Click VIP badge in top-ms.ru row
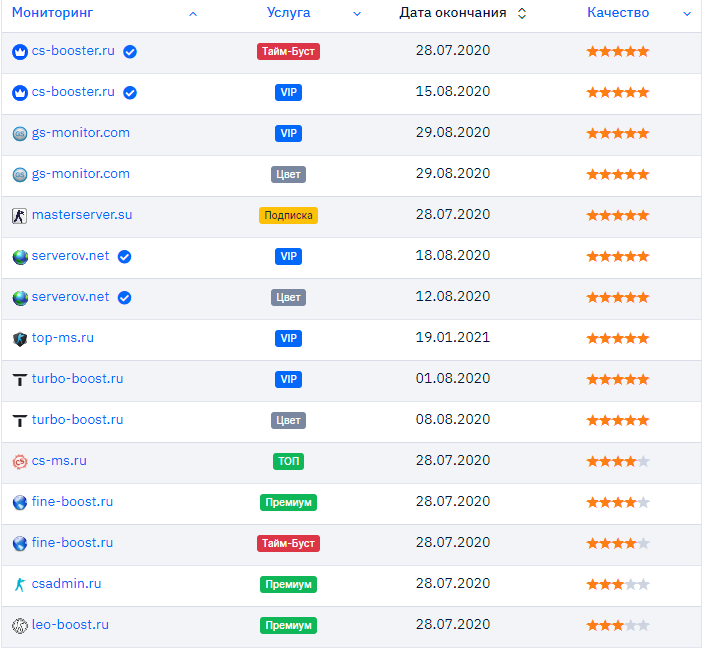This screenshot has height=648, width=702. (x=288, y=338)
